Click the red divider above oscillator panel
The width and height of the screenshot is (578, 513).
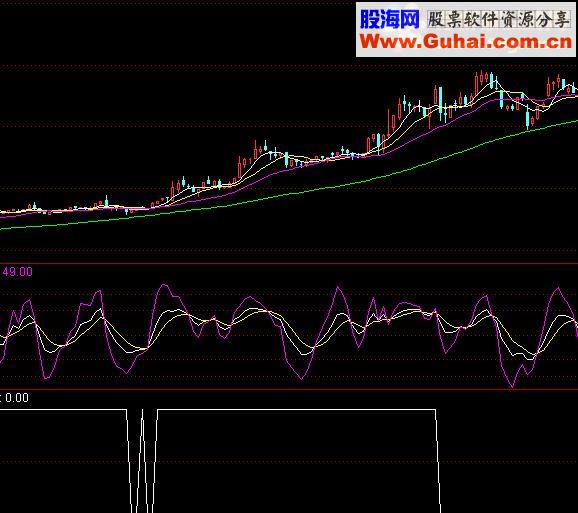pyautogui.click(x=289, y=264)
